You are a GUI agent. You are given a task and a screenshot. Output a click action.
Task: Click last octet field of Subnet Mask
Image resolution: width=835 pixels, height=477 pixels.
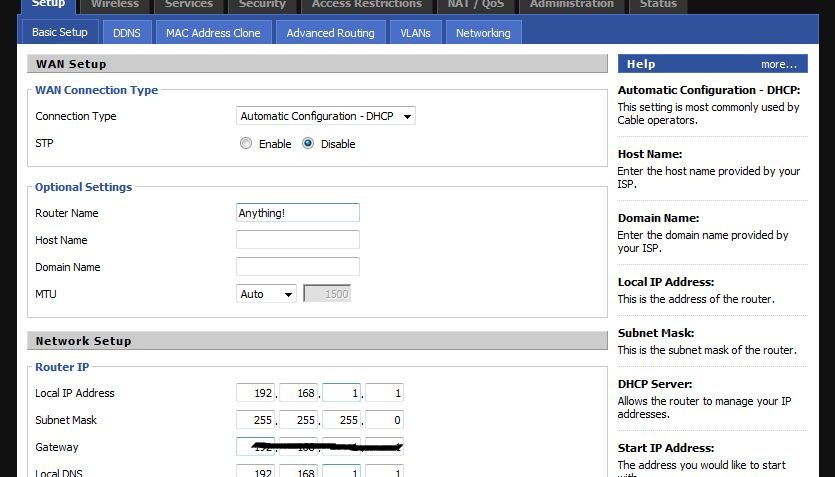pos(384,420)
